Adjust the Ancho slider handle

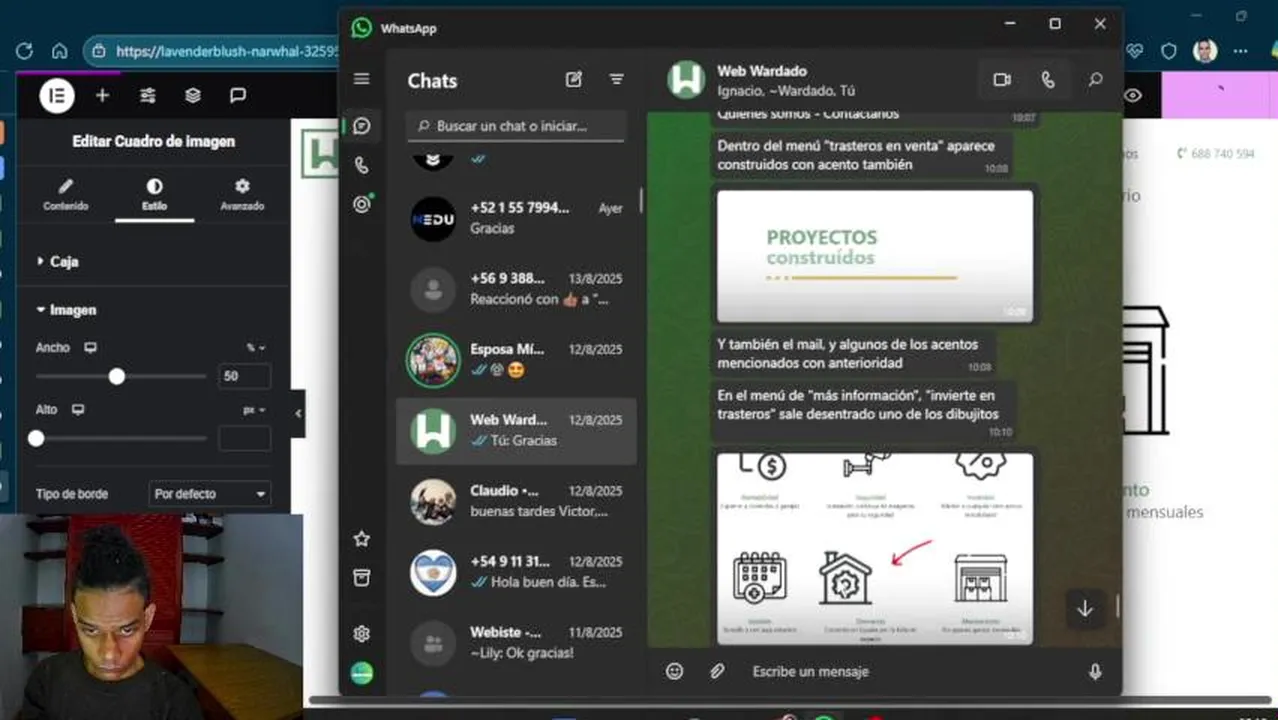[117, 376]
